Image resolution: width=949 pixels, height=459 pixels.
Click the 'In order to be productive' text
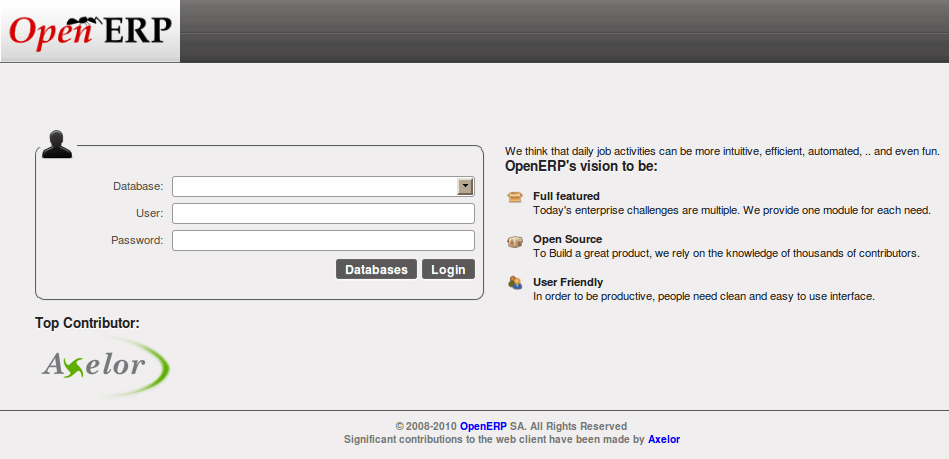coord(704,297)
